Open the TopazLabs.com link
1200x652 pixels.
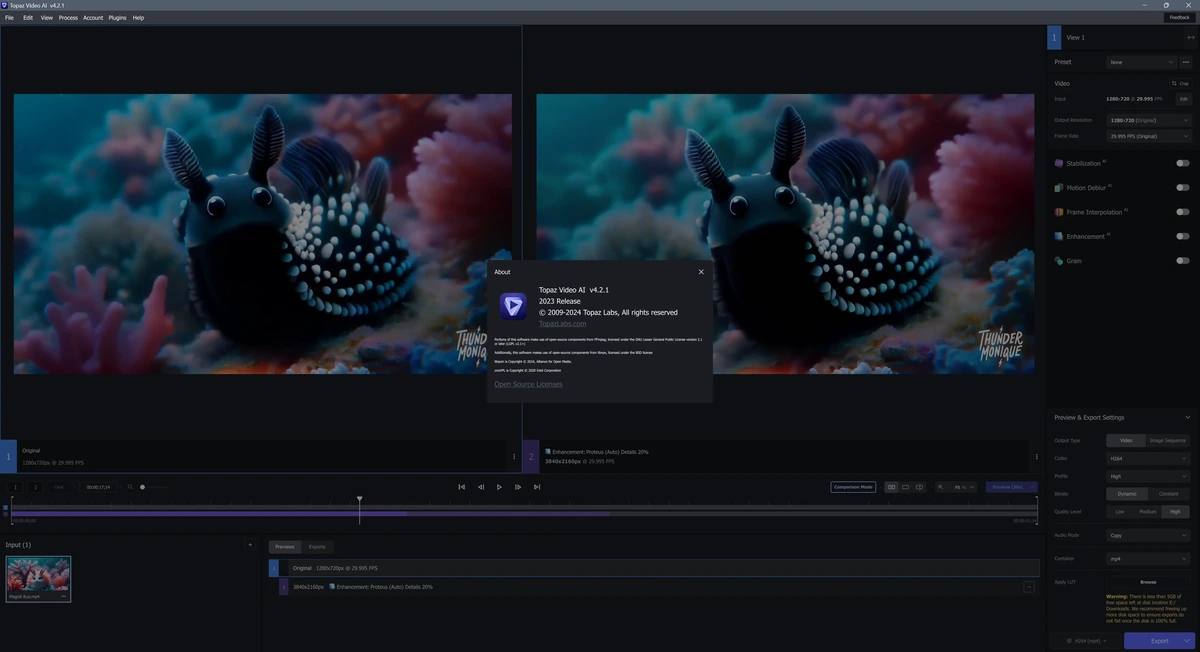pyautogui.click(x=562, y=324)
